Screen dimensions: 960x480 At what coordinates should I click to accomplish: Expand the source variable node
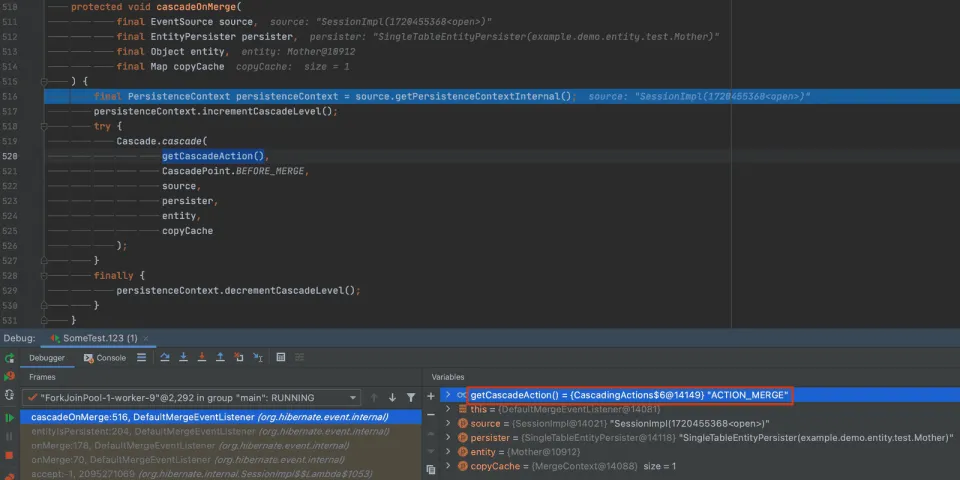pos(448,423)
